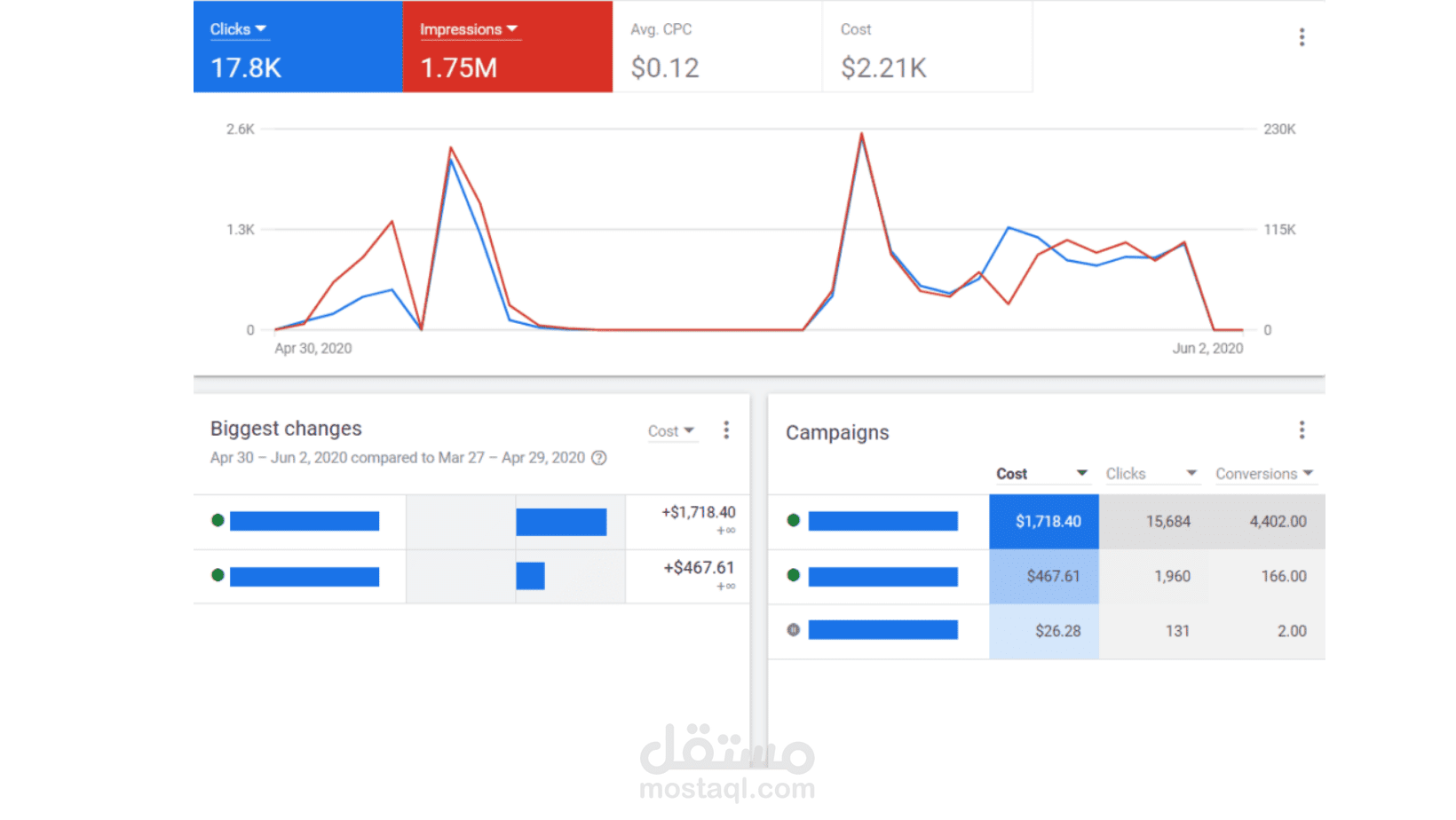
Task: Open Biggest changes three-dot menu
Action: point(726,430)
